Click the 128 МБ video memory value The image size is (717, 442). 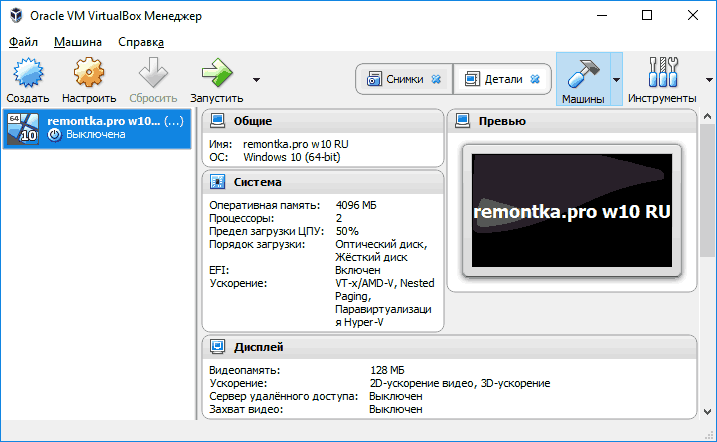pos(387,370)
